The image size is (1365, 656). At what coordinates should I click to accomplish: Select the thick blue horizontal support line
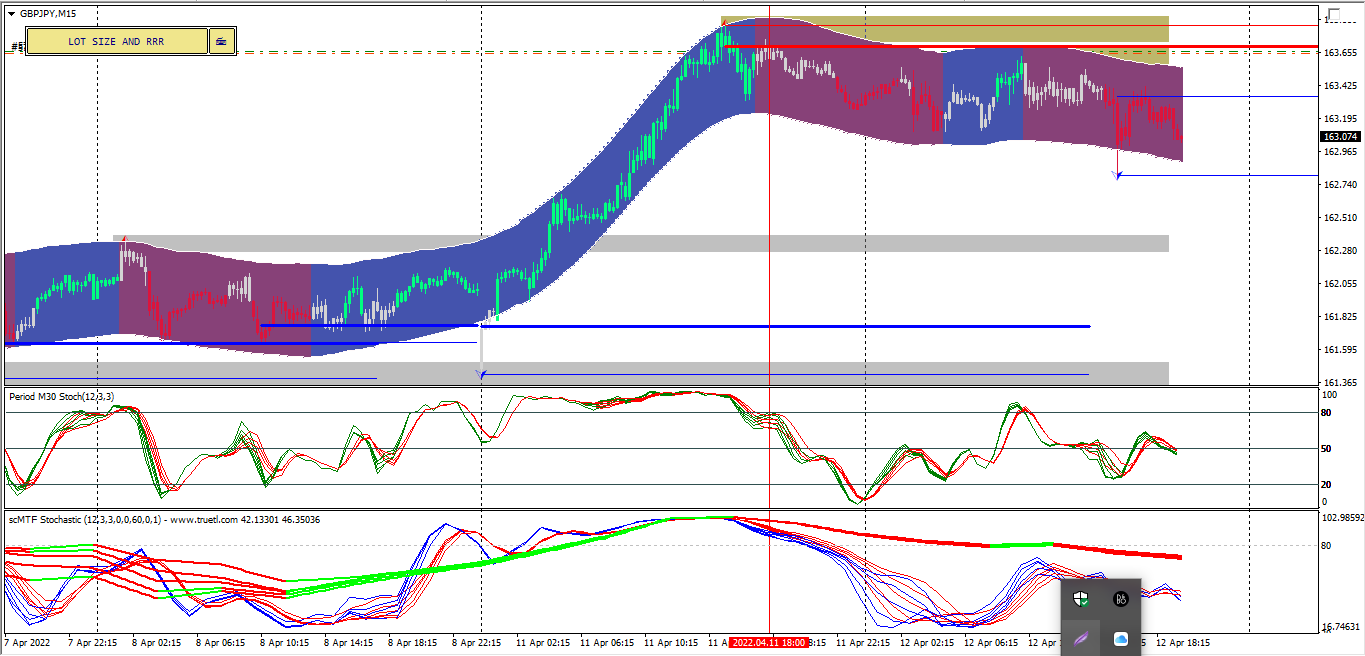point(675,326)
